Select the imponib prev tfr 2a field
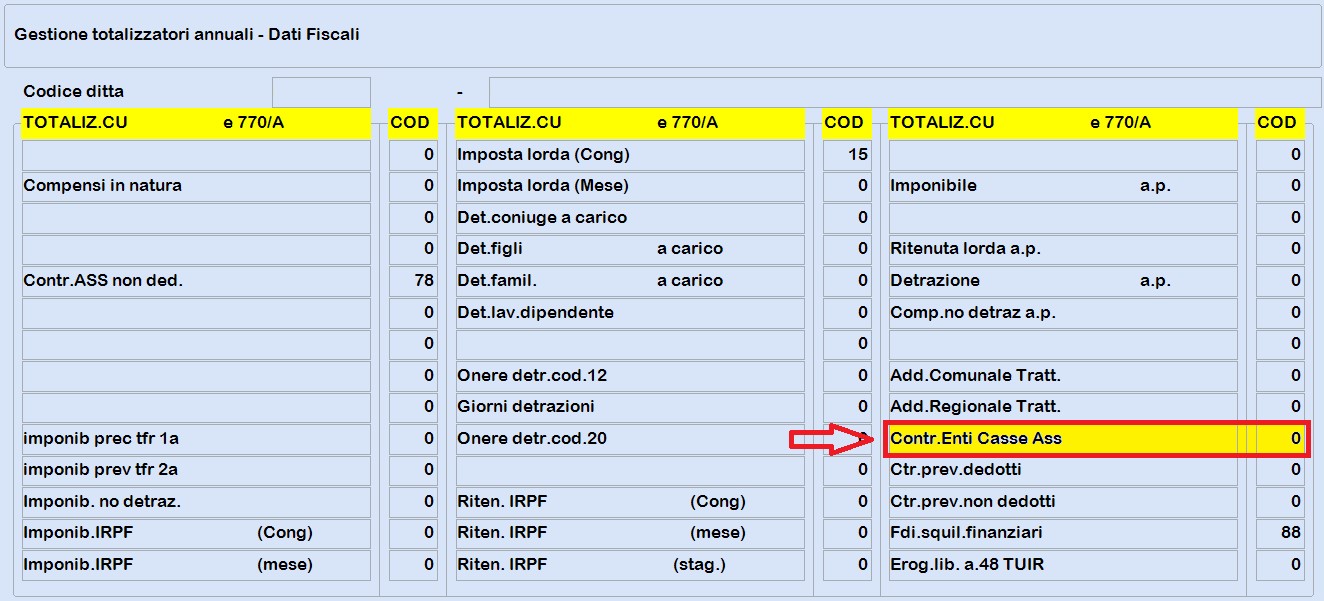 [196, 470]
